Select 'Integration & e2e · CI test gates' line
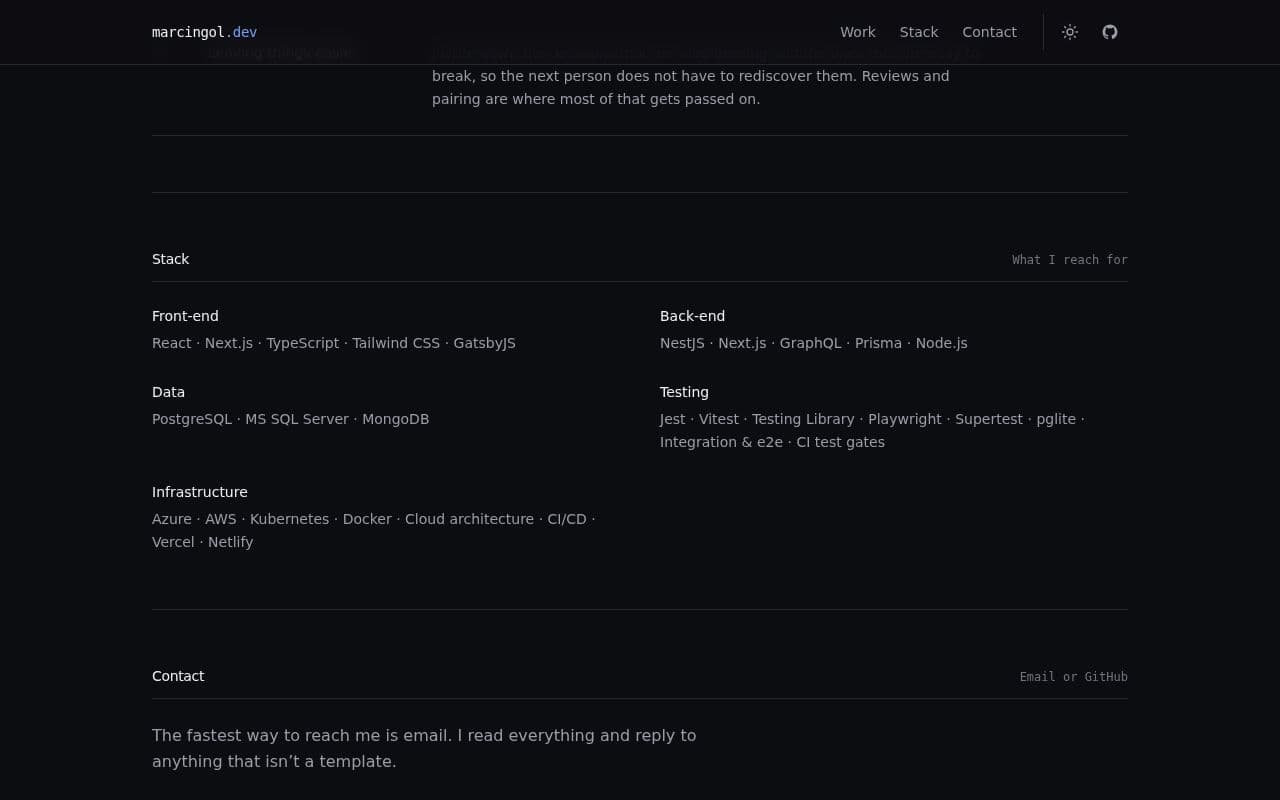 pyautogui.click(x=772, y=442)
